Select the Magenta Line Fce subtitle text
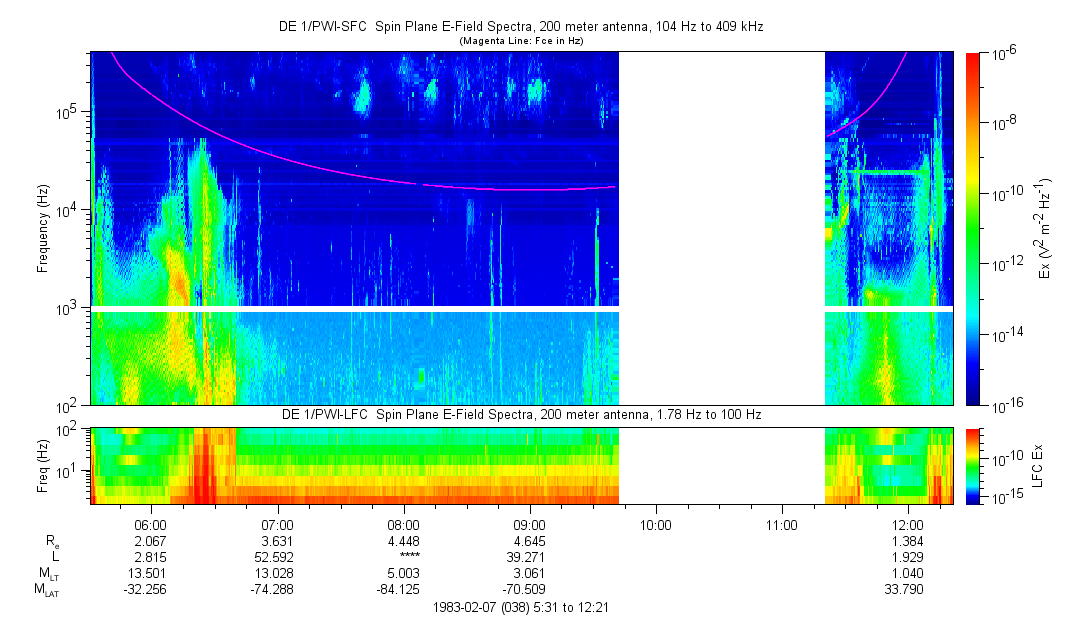The height and width of the screenshot is (620, 1083). pyautogui.click(x=521, y=41)
